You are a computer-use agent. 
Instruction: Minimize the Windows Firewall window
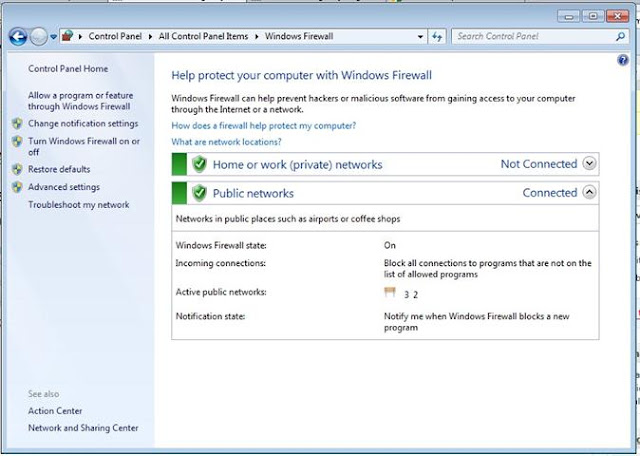(569, 16)
